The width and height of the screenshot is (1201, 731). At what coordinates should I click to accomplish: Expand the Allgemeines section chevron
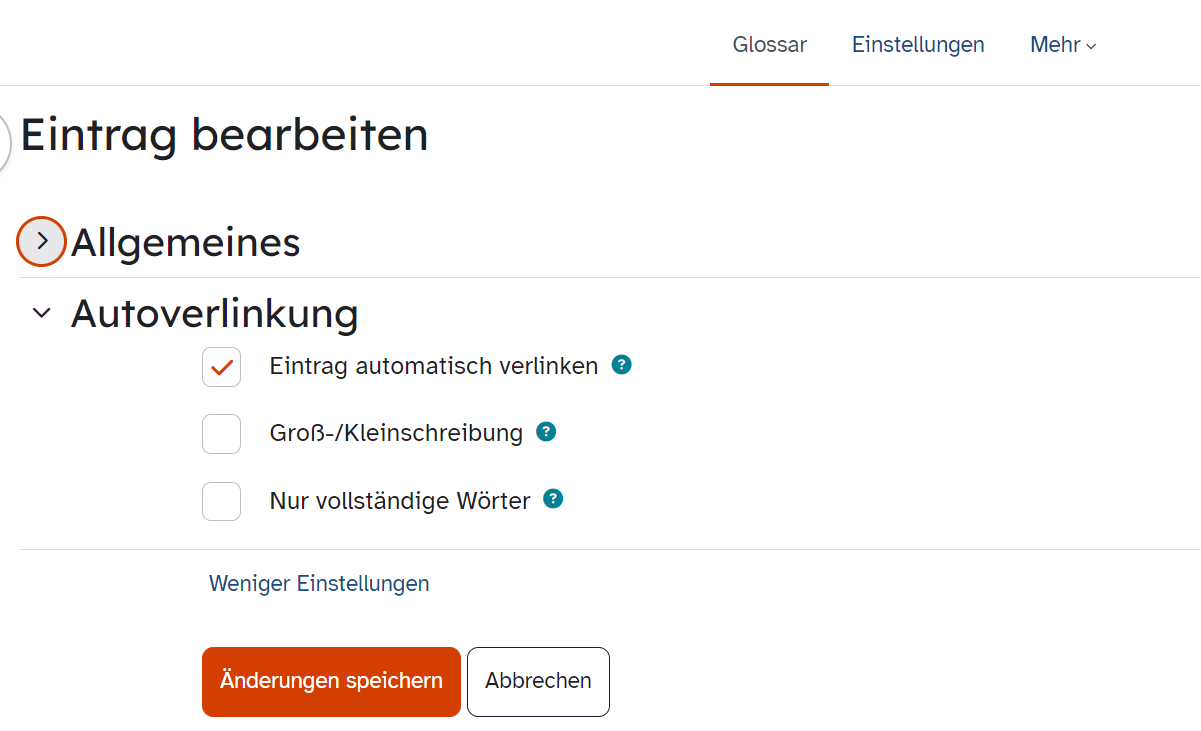(41, 241)
